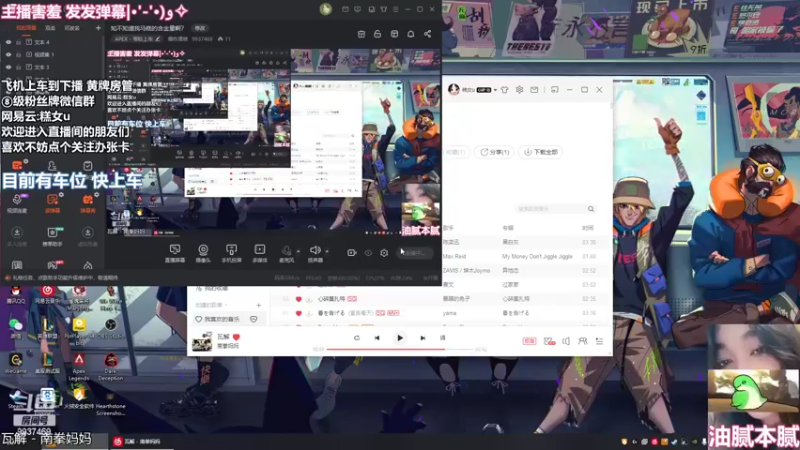Image resolution: width=800 pixels, height=450 pixels.
Task: Toggle the preview eye icon beside settings gear
Action: 368,253
